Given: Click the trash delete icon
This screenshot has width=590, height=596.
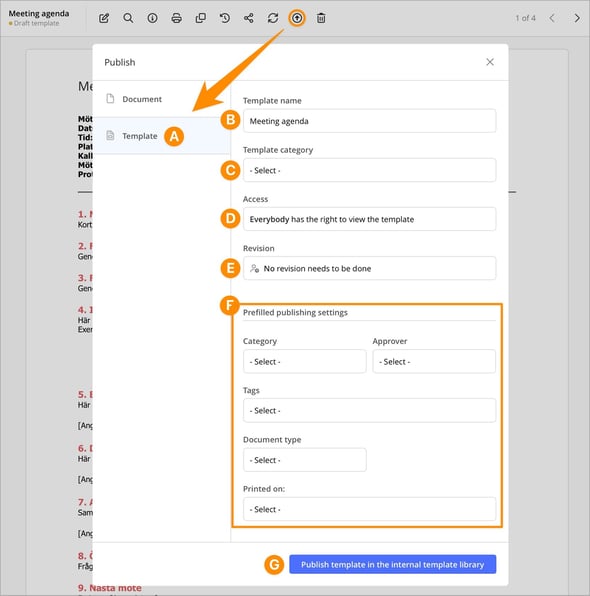Looking at the screenshot, I should click(321, 18).
